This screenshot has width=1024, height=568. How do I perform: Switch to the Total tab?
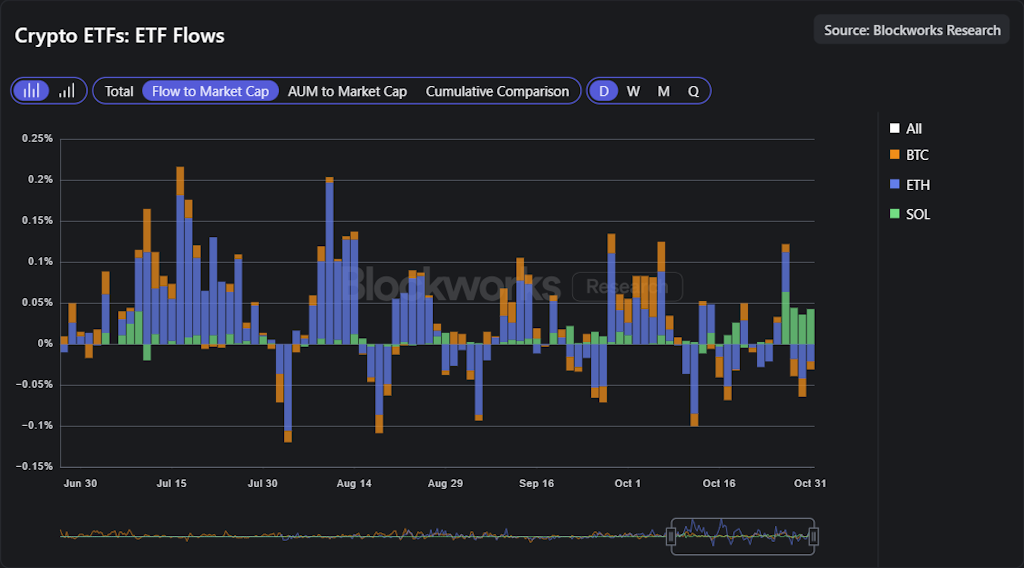[119, 91]
